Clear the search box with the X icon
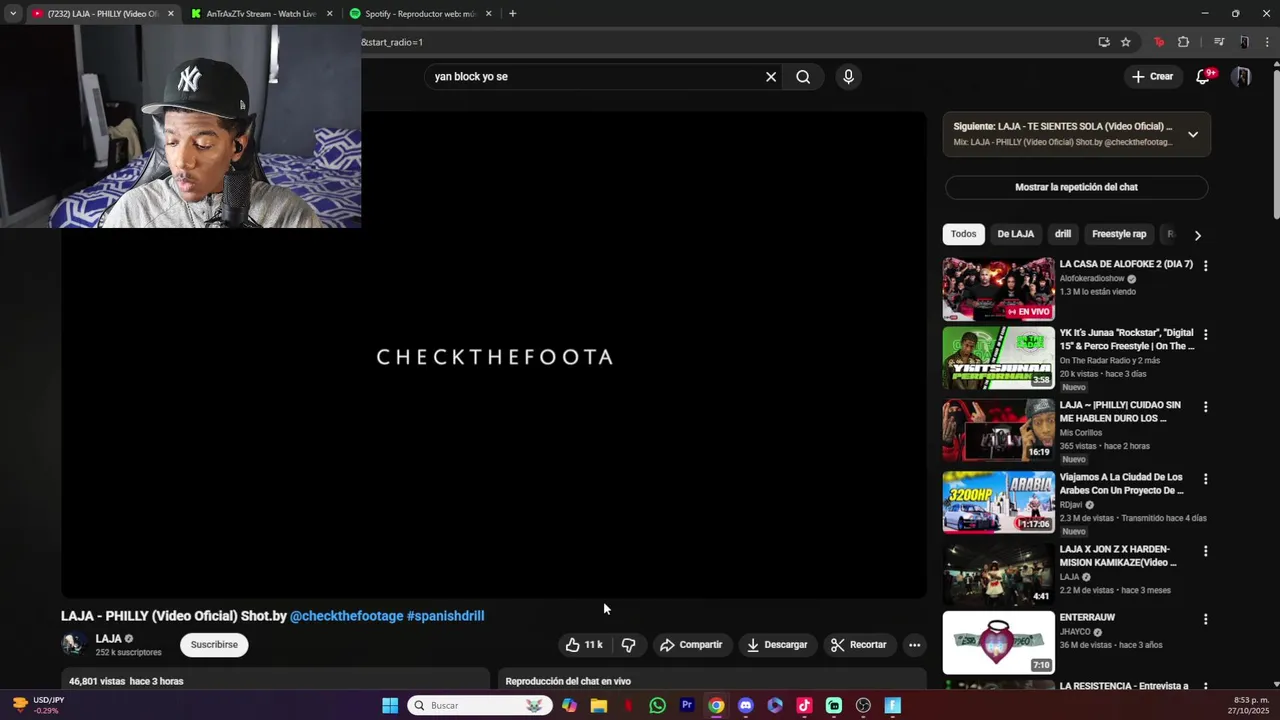1280x720 pixels. click(771, 77)
